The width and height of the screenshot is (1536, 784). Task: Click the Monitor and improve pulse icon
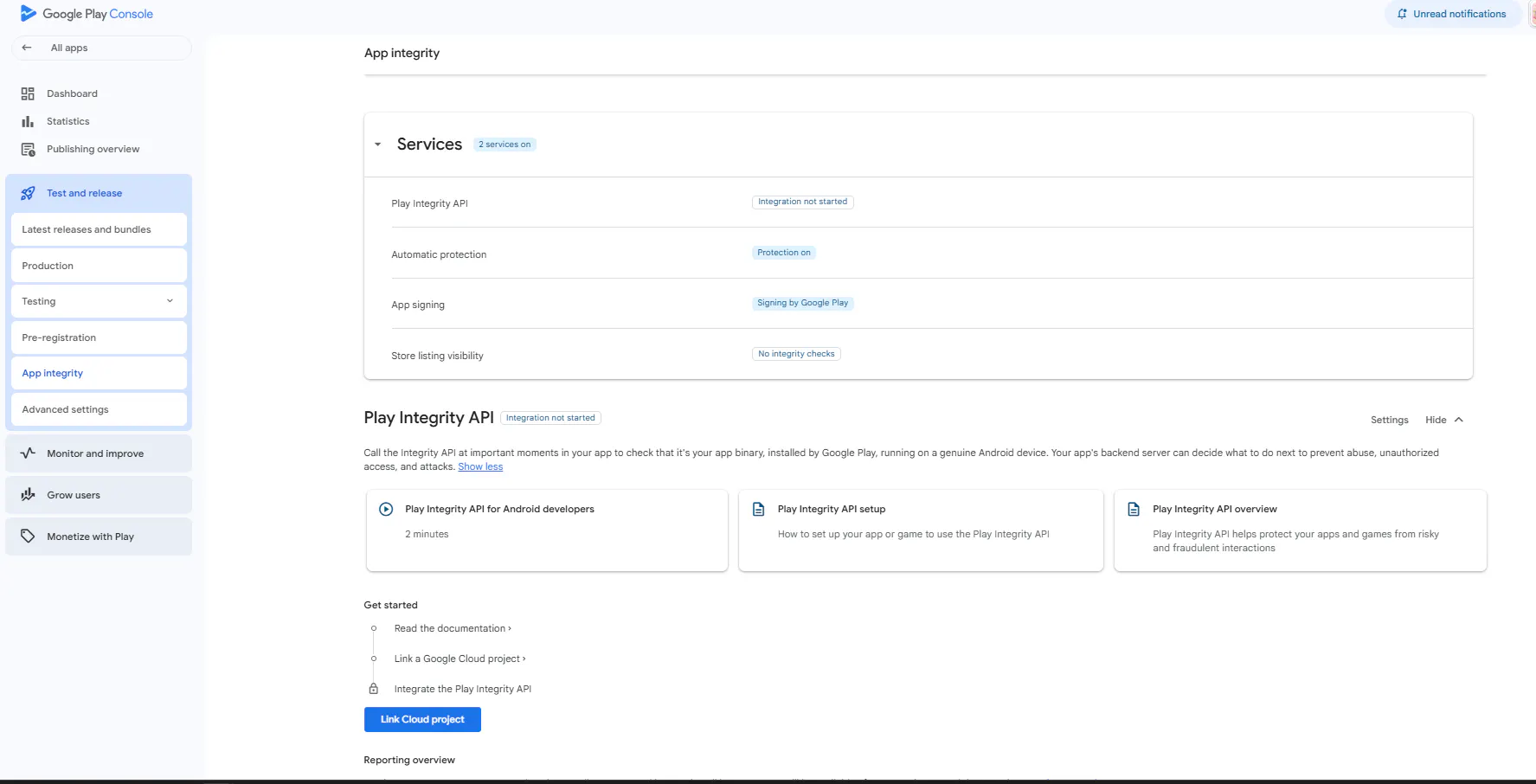(x=28, y=453)
